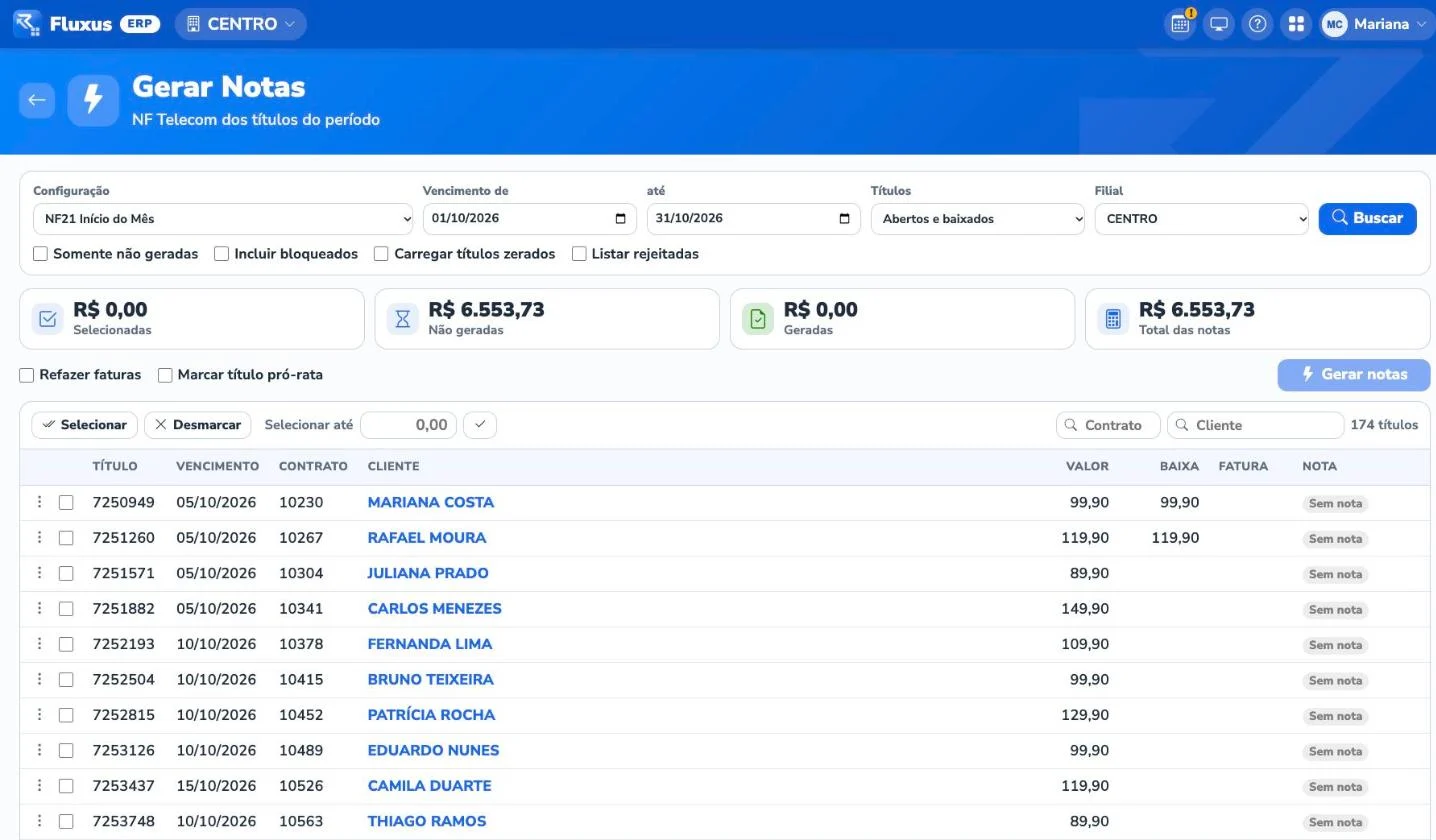
Task: Open row menu for title 7250949
Action: [40, 502]
